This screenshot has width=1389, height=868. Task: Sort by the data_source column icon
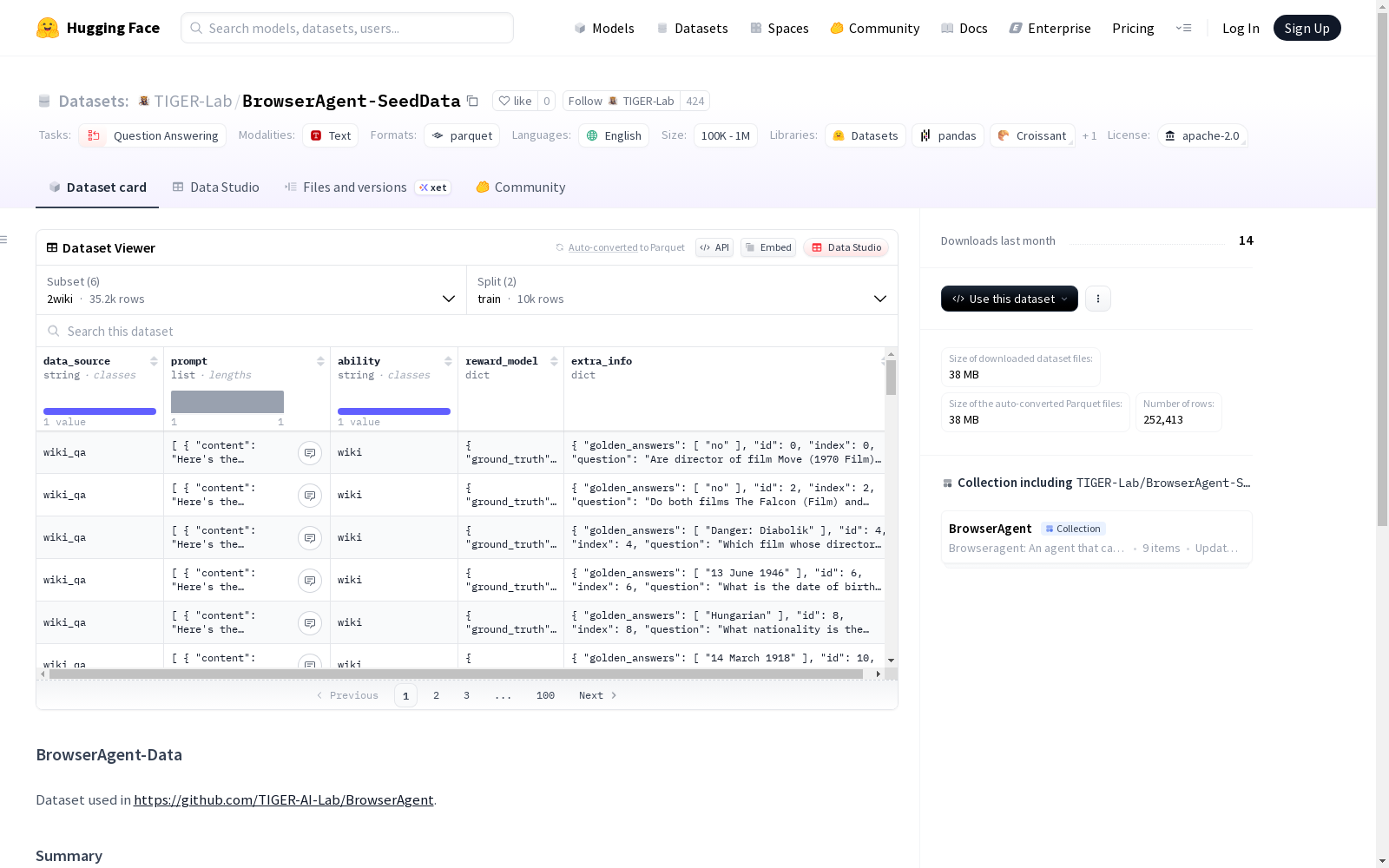click(154, 361)
